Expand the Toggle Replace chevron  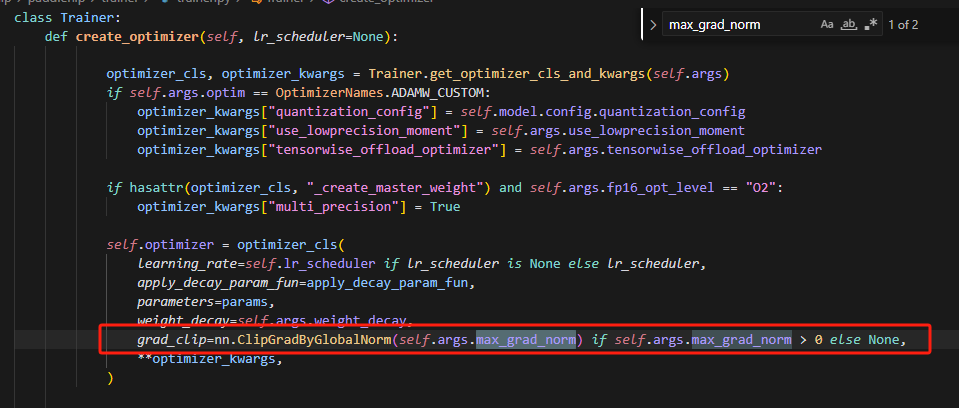click(x=653, y=24)
